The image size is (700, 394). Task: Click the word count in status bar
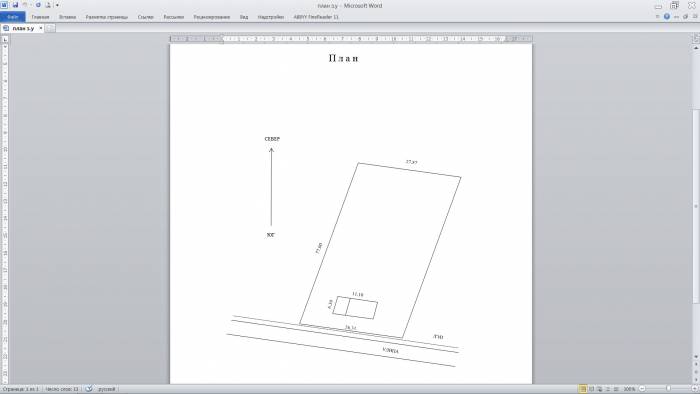[x=62, y=389]
